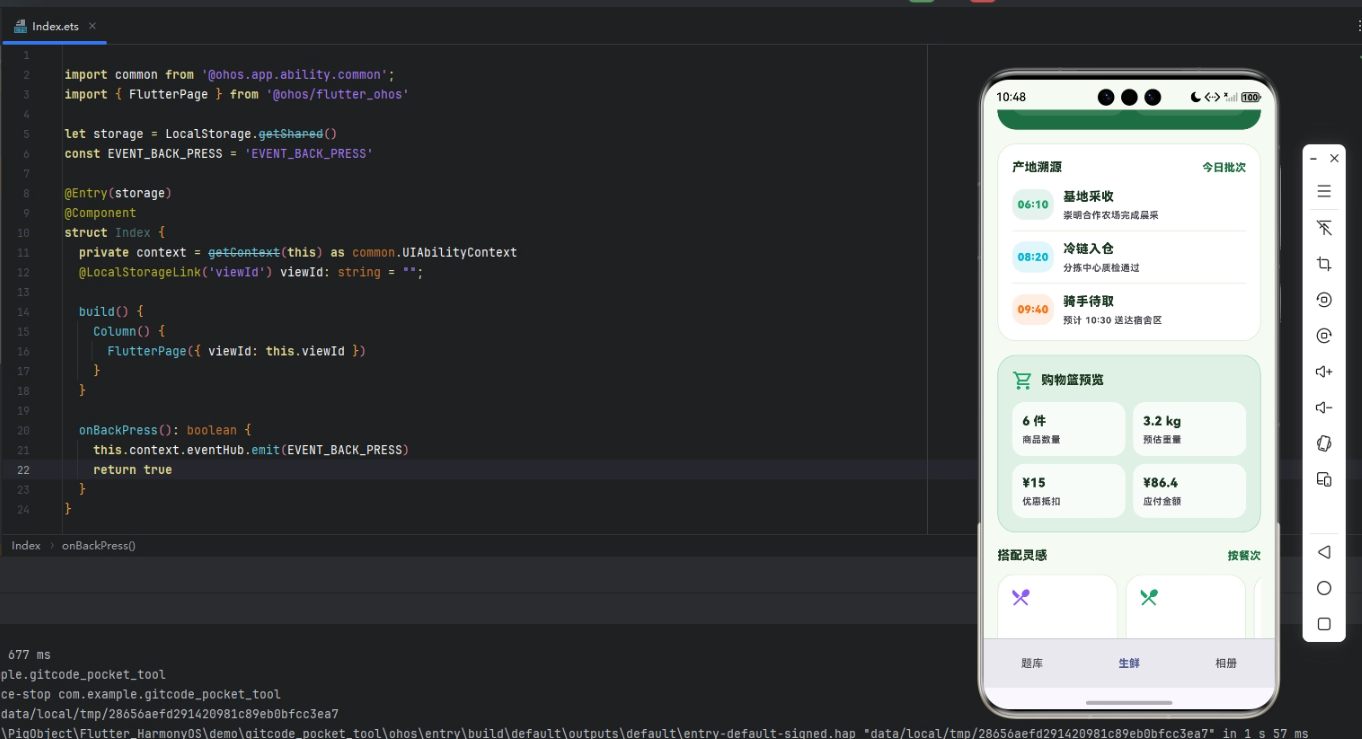This screenshot has width=1362, height=739.
Task: Tap the shopping cart icon in 购物篮预览
Action: click(1021, 380)
